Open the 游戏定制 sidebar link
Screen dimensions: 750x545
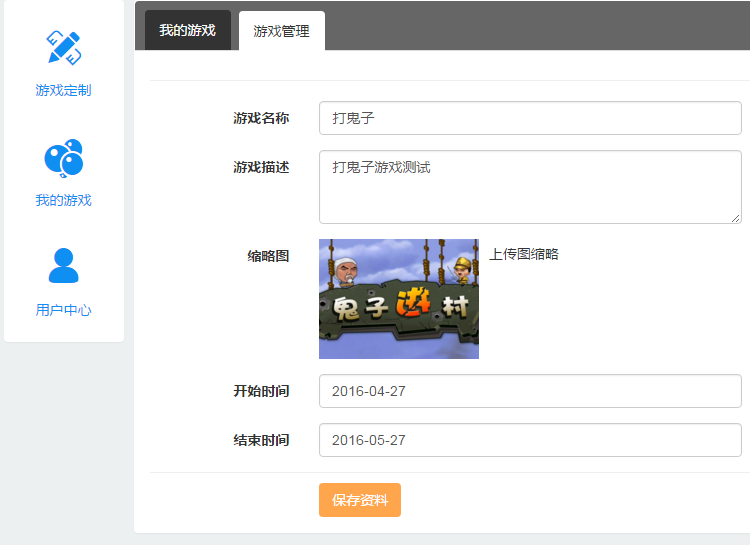coord(64,90)
